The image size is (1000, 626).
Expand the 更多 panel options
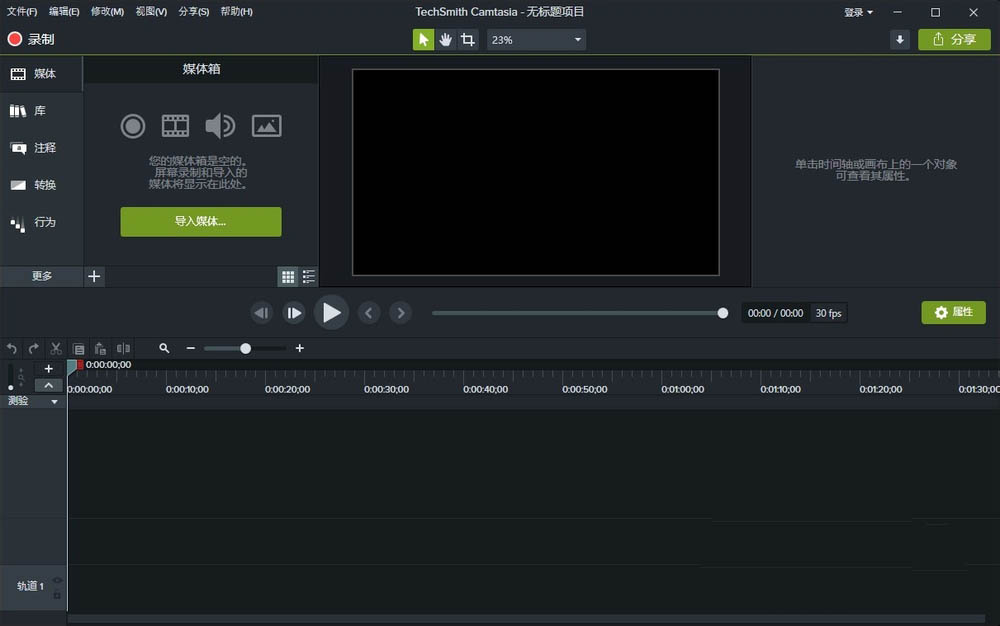coord(40,276)
